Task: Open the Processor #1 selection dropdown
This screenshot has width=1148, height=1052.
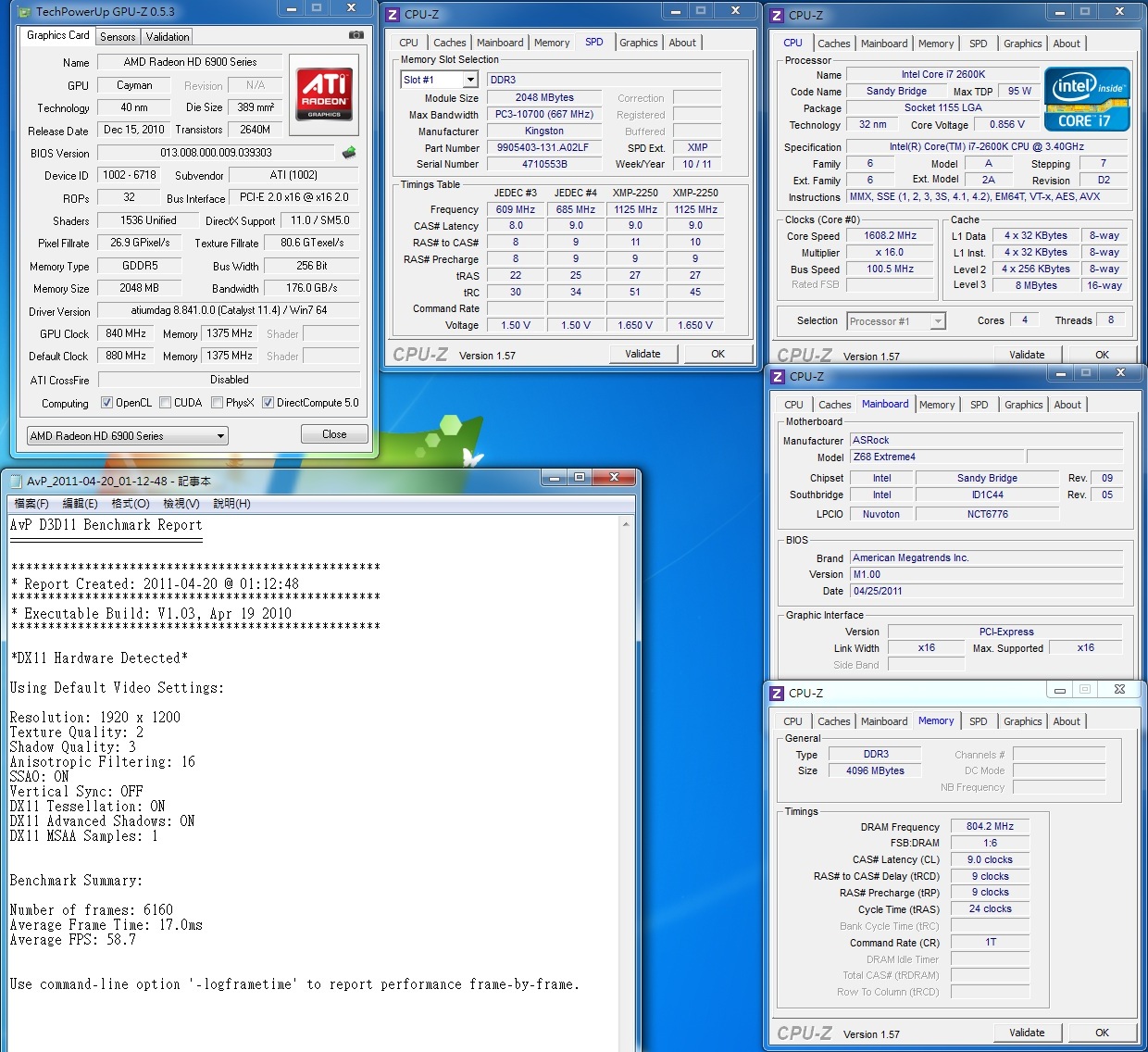Action: pyautogui.click(x=895, y=321)
